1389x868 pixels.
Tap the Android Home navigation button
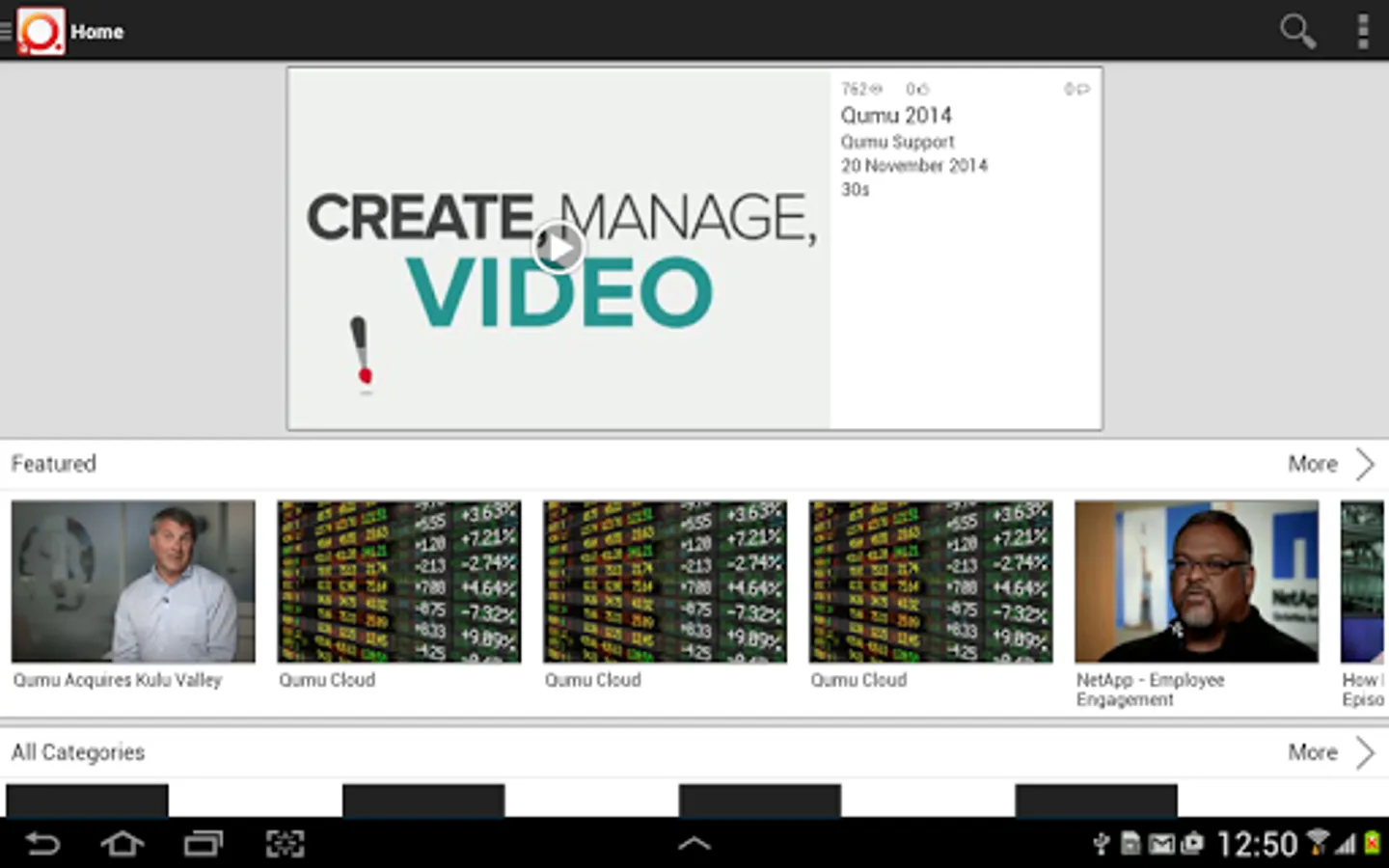click(123, 844)
